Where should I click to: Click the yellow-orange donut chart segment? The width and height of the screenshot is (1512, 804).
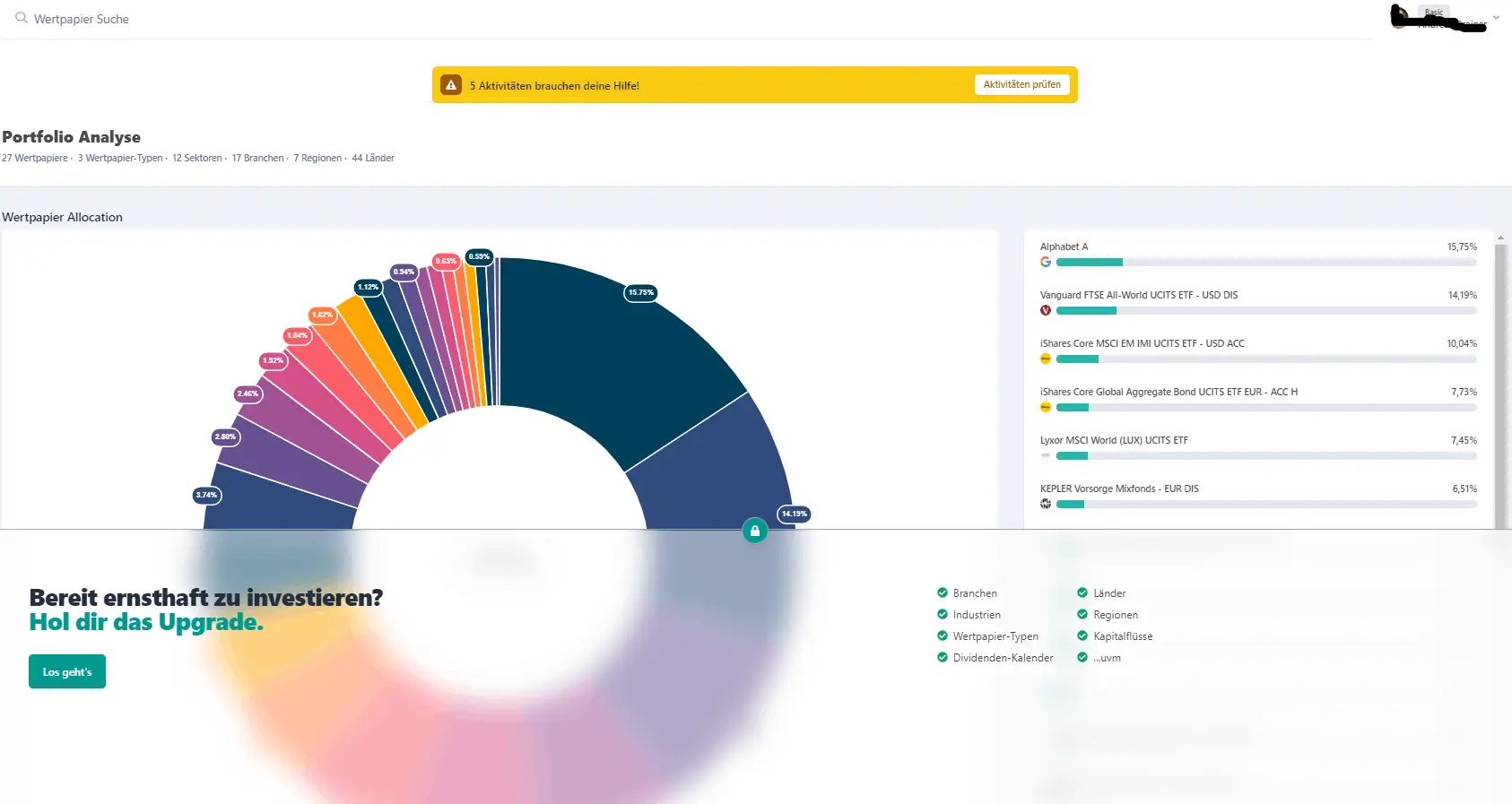[381, 359]
